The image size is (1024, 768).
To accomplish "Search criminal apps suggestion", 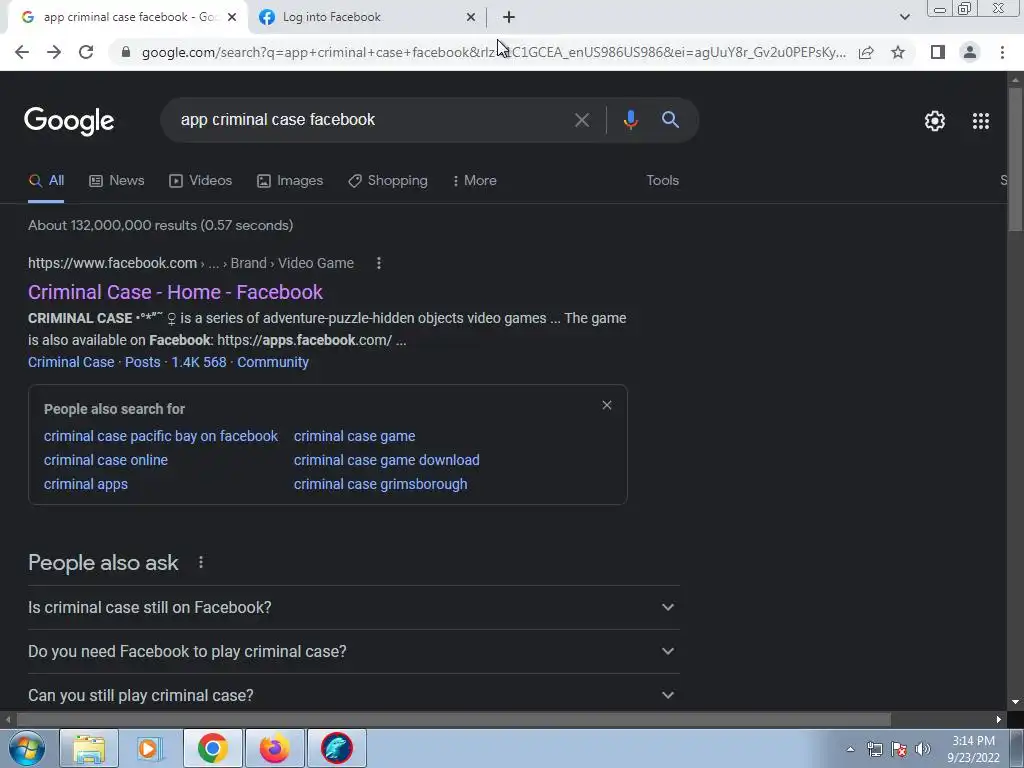I will (86, 485).
